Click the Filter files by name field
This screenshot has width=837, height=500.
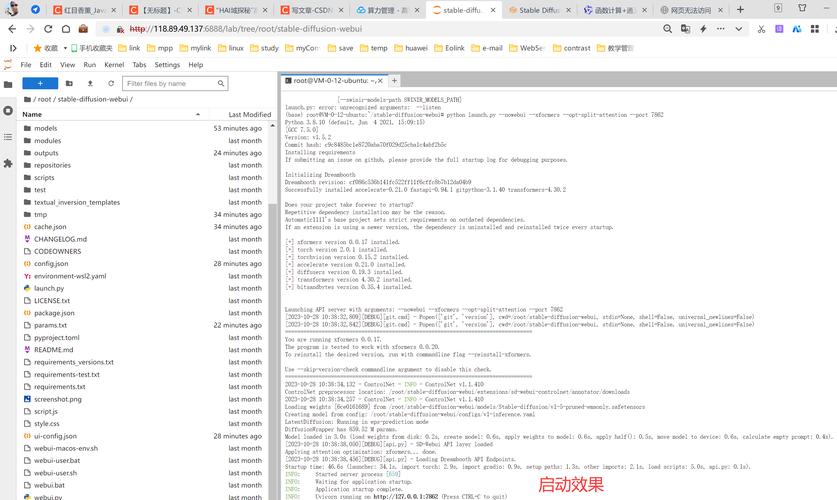pos(175,83)
